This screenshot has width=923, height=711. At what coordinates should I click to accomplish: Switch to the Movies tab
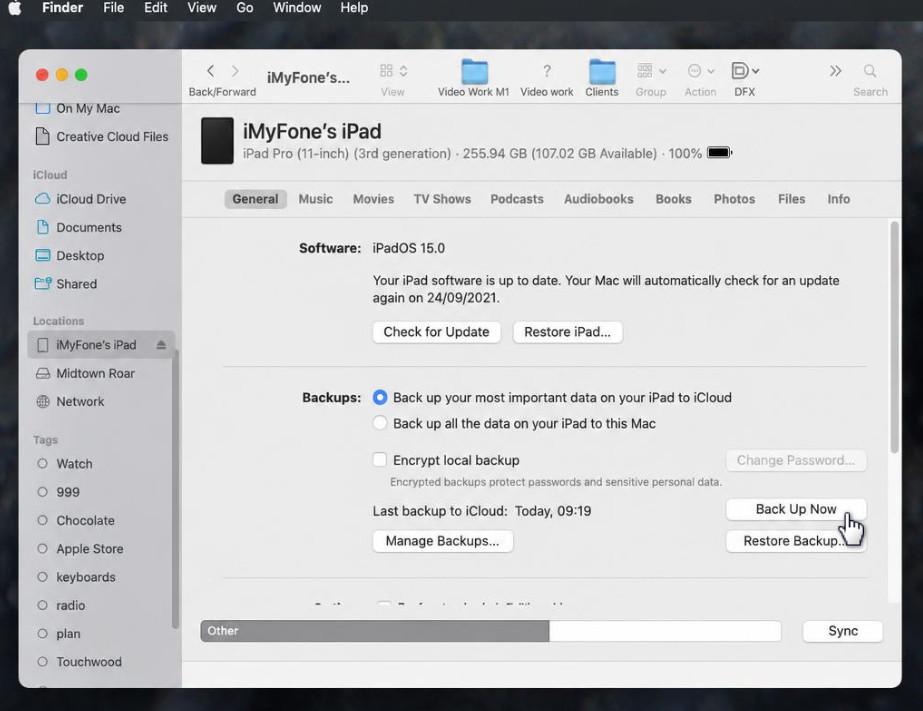point(373,199)
